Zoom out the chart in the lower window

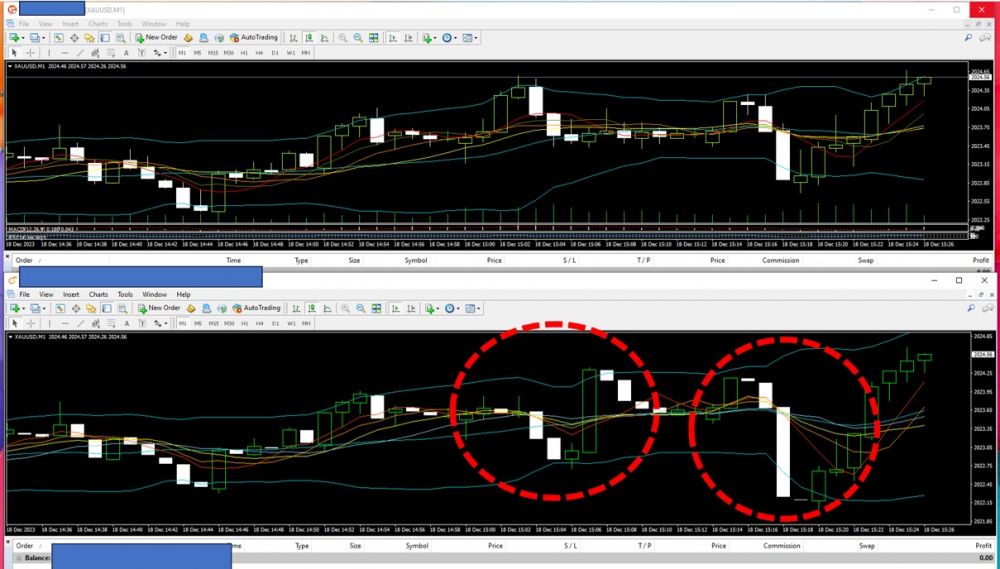[x=360, y=307]
